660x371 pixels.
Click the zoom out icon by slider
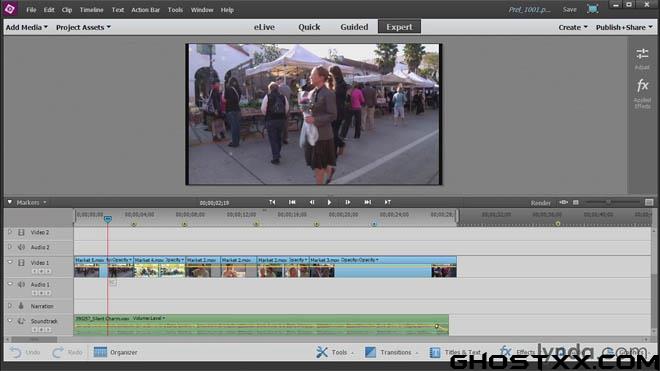tap(576, 203)
